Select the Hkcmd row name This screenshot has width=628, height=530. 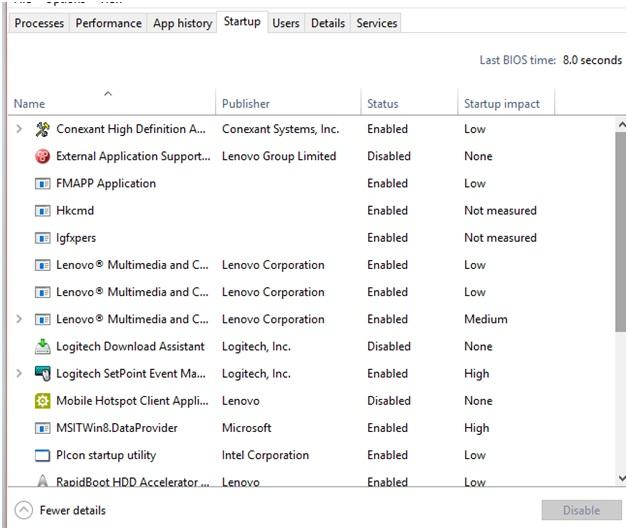pos(75,211)
